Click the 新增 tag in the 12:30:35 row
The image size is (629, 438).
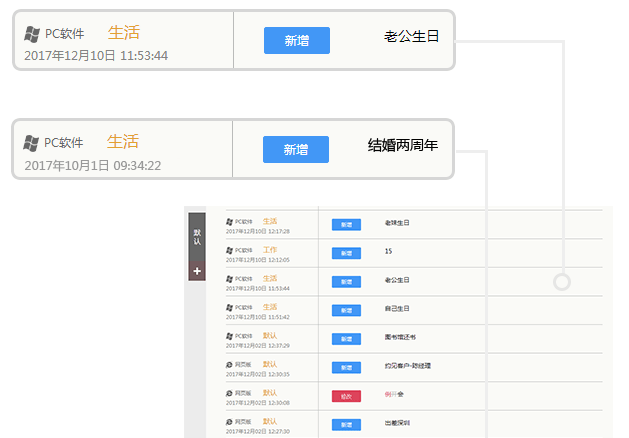(x=346, y=367)
